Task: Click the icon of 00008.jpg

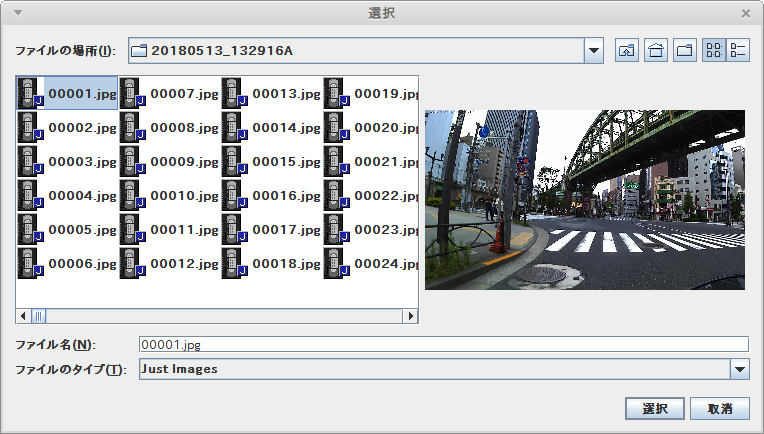Action: (x=133, y=127)
